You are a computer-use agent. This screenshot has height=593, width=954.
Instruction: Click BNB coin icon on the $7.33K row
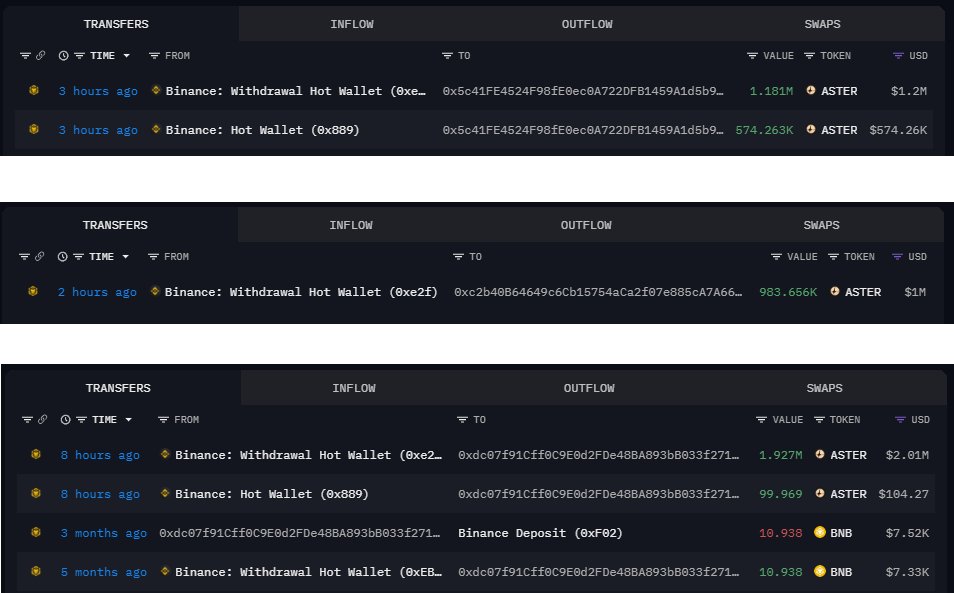pos(820,571)
